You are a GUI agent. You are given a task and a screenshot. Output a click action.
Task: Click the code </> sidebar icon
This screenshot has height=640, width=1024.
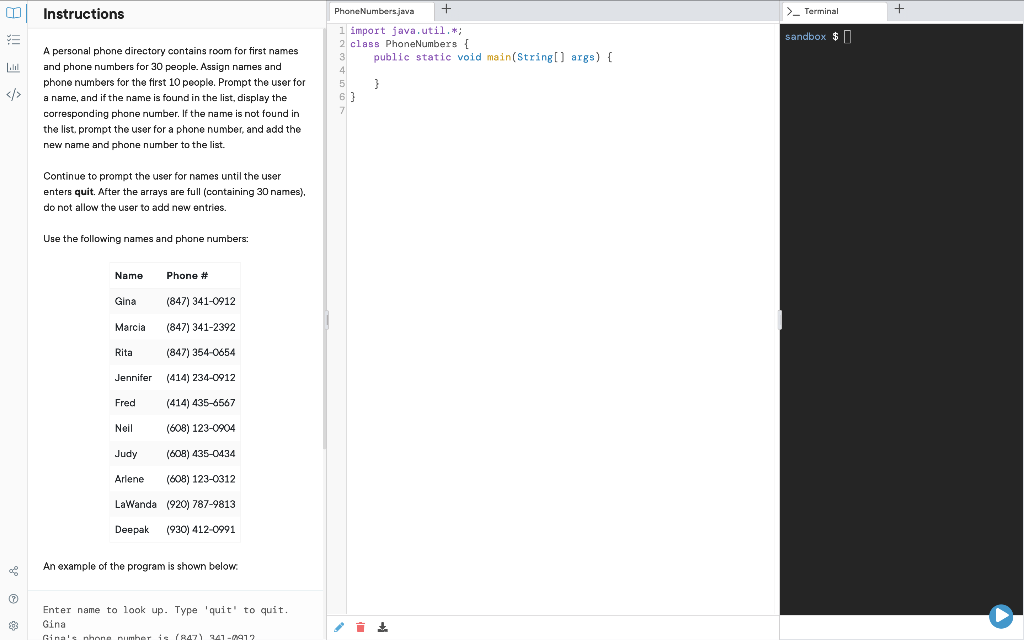[x=13, y=94]
